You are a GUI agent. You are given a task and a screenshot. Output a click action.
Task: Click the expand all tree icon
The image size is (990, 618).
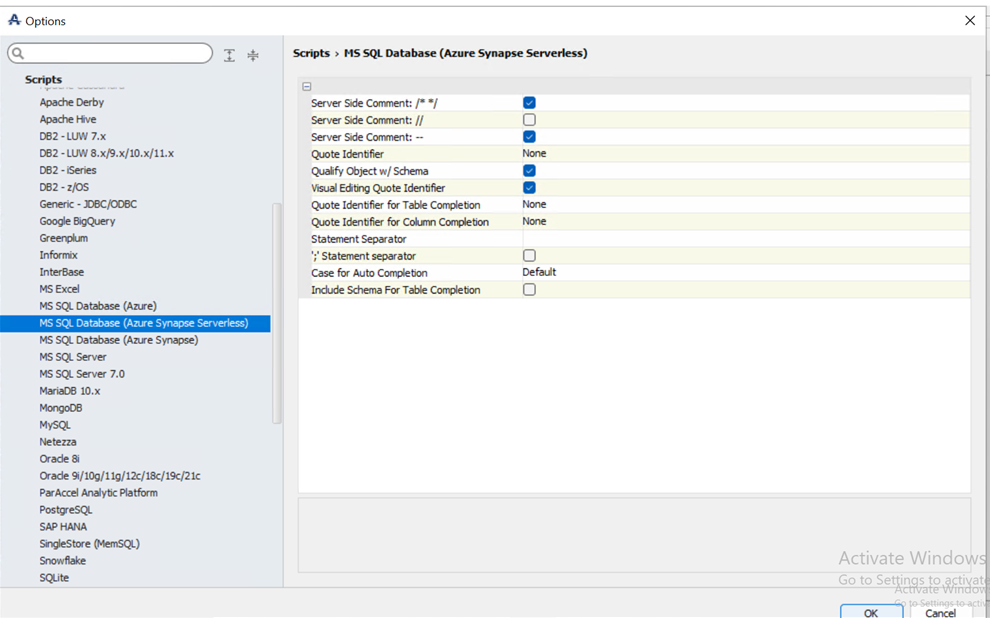229,56
